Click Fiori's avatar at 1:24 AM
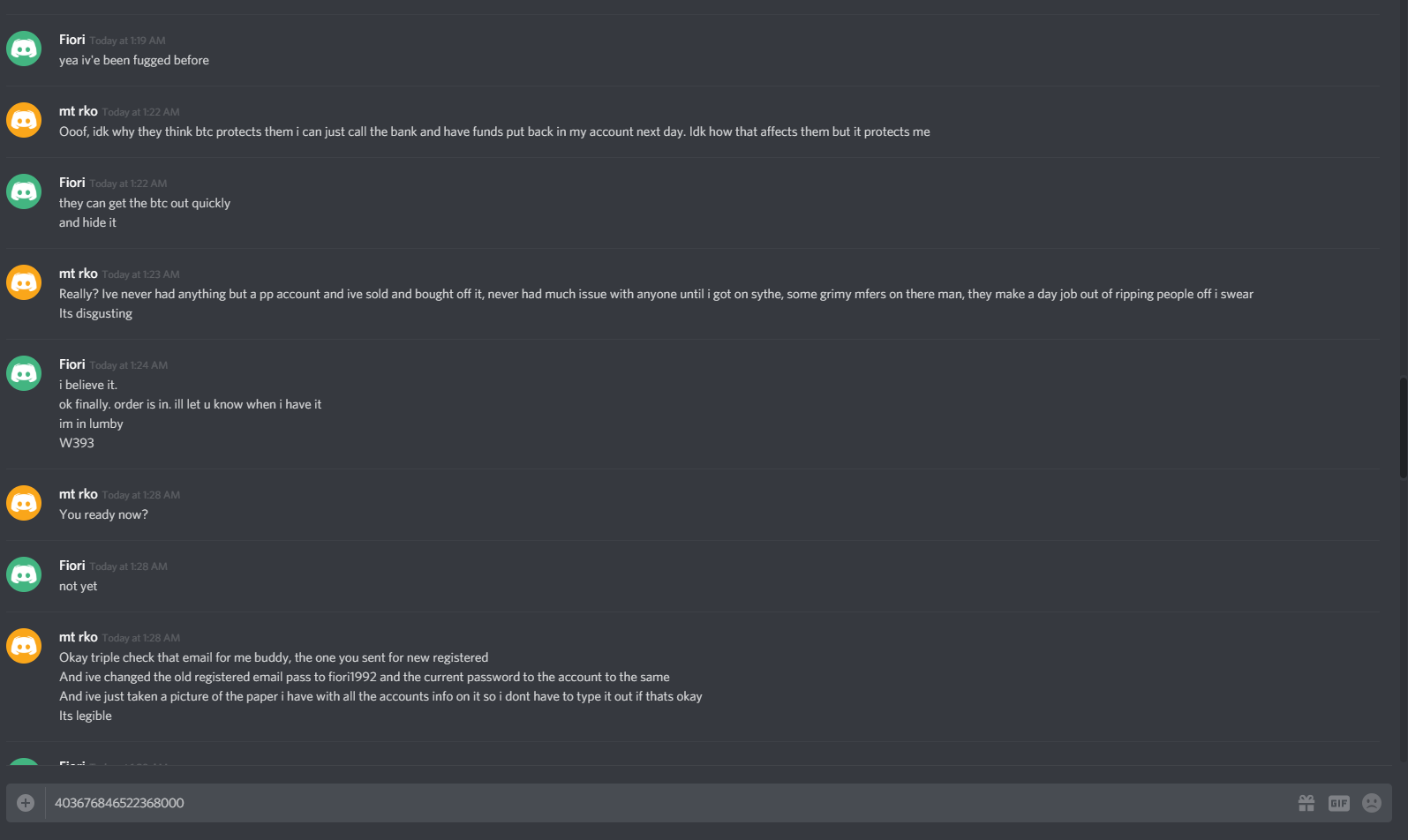The height and width of the screenshot is (840, 1408). tap(24, 373)
